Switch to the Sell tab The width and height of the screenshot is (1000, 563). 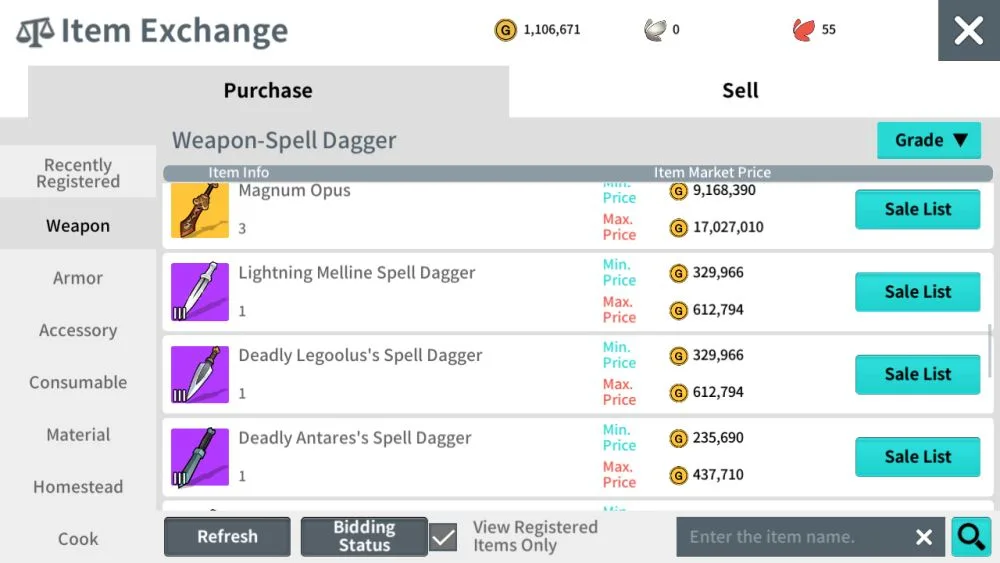click(740, 91)
